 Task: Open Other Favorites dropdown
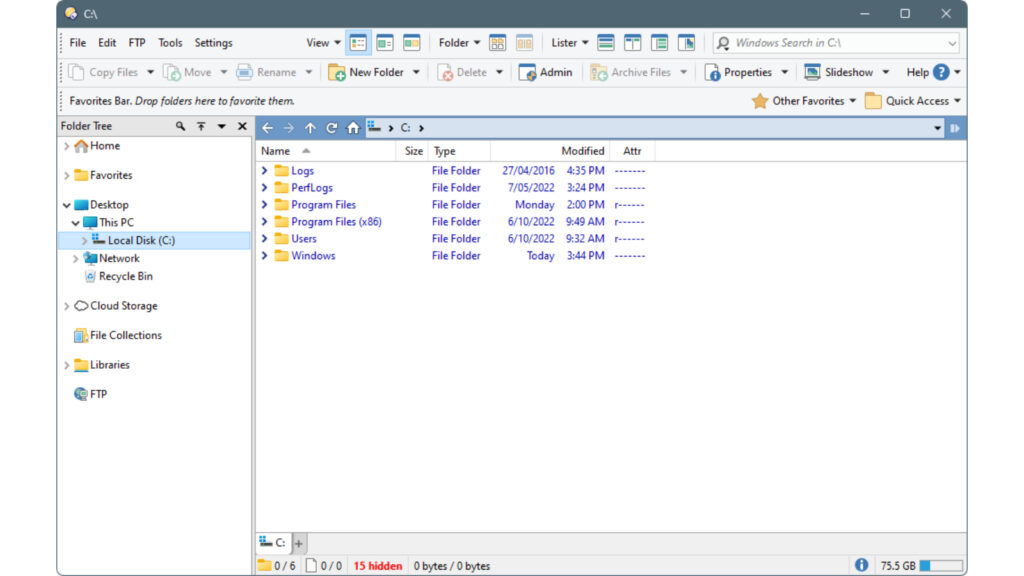[x=804, y=101]
